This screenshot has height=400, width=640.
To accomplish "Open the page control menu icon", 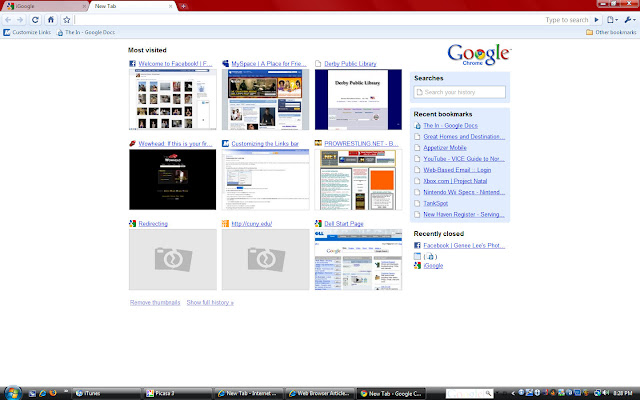I will (x=612, y=20).
